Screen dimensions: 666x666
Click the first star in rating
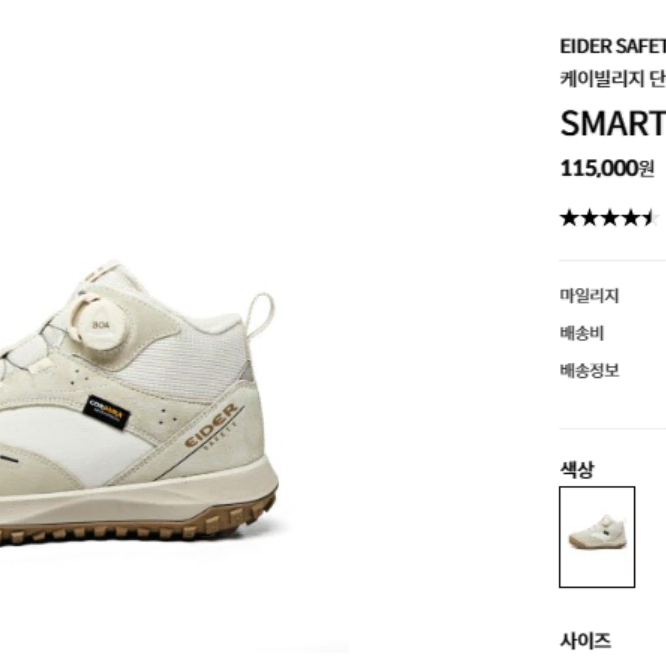[570, 218]
